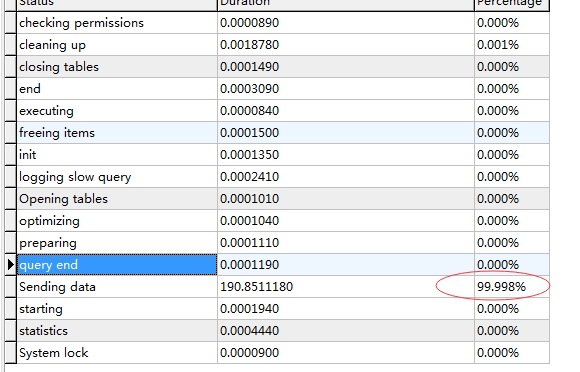Select the 'statistics' status cell
This screenshot has width=580, height=372.
tap(117, 331)
